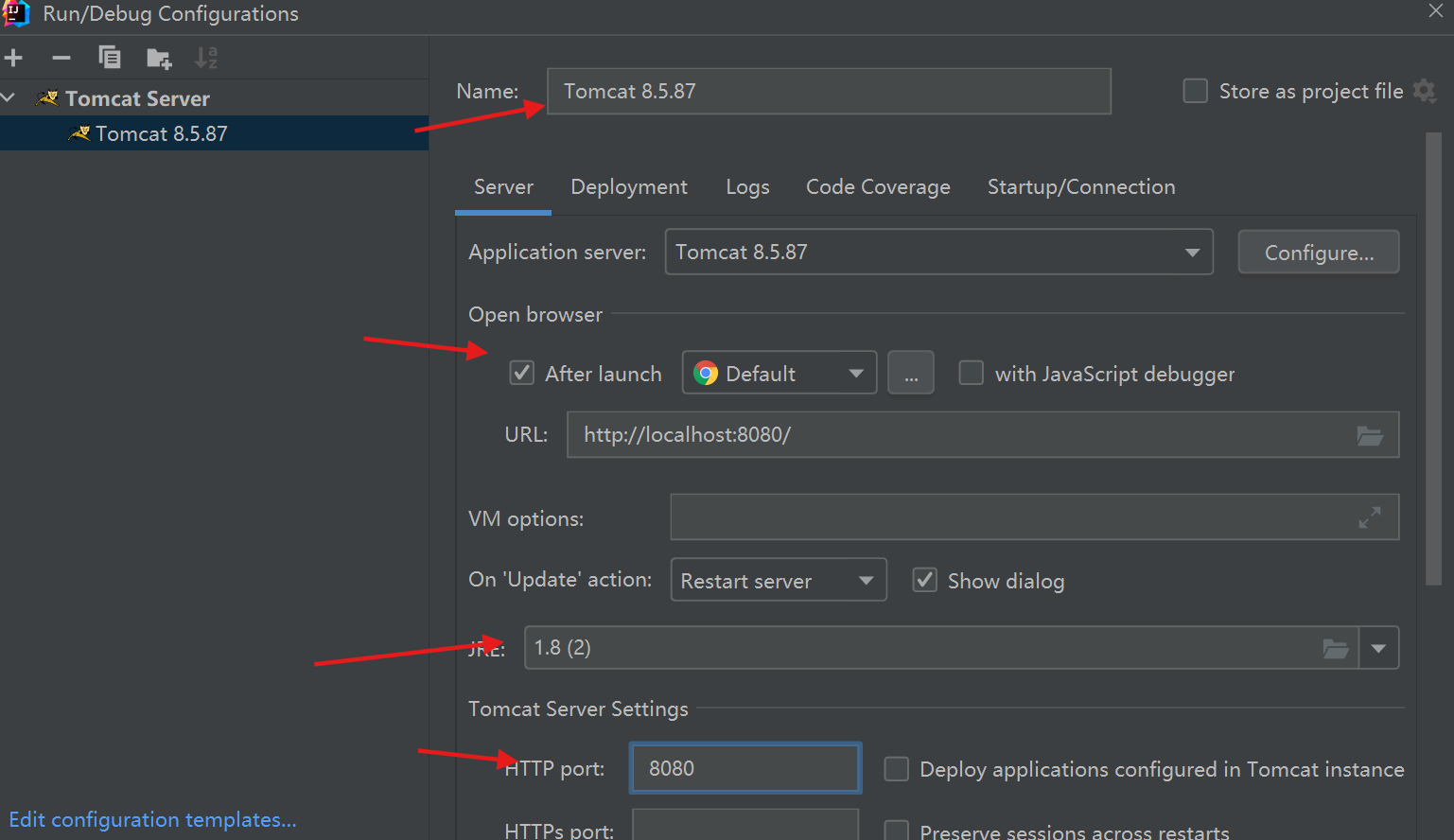Click Tomcat 8.5.87 item icon
Screen dimensions: 1454x840
79,133
